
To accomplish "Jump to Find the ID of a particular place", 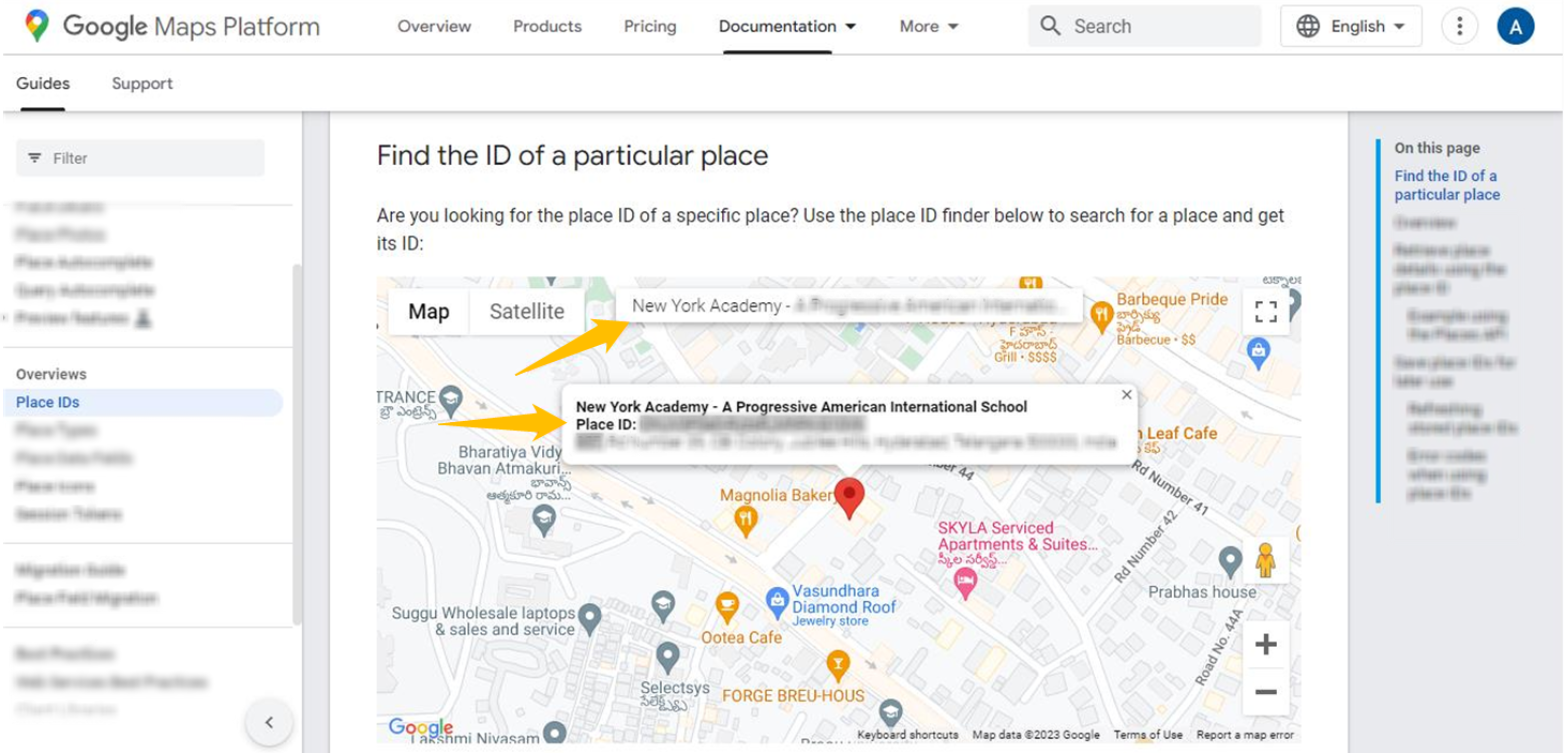I will [x=1447, y=185].
